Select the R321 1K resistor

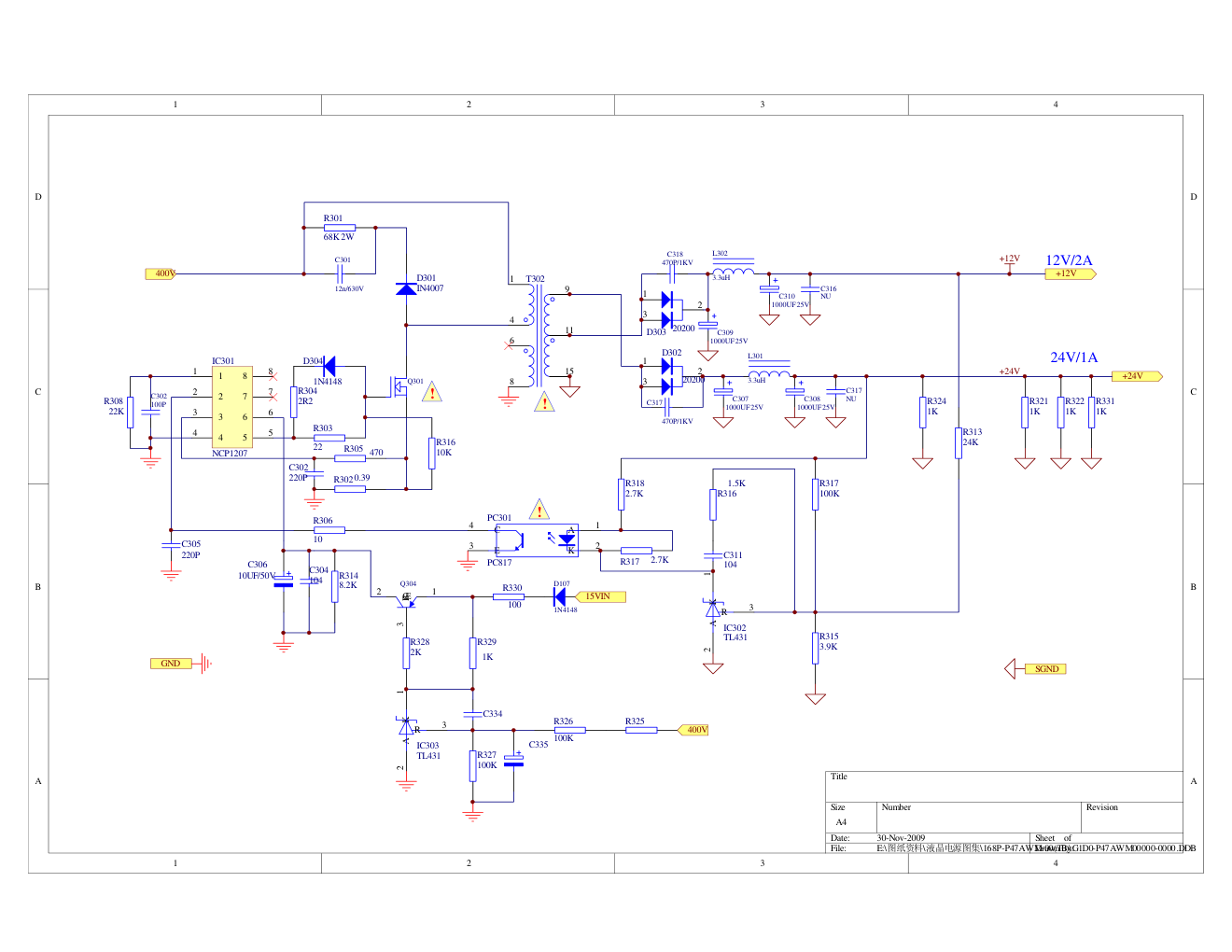coord(1025,412)
